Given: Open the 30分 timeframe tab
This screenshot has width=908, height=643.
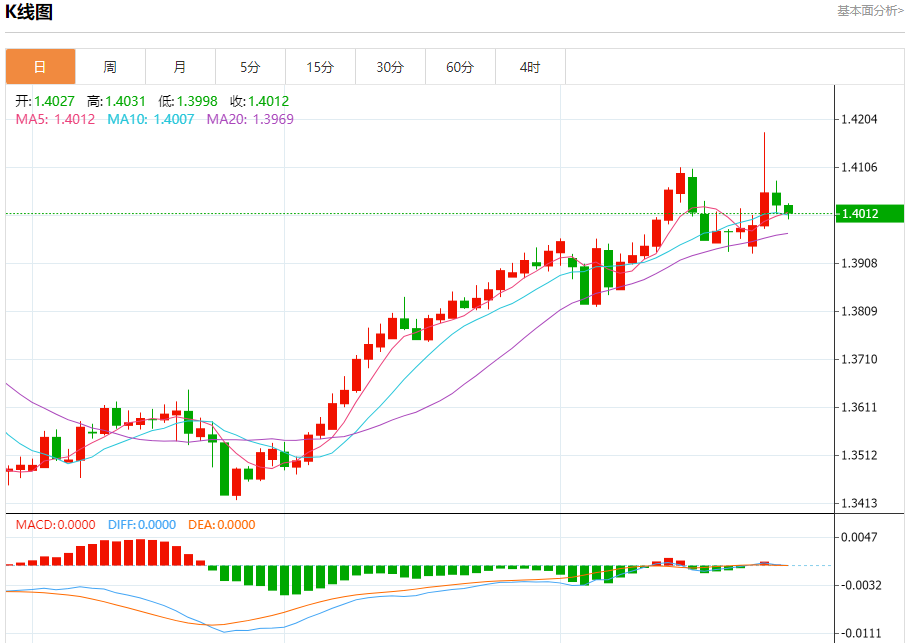Looking at the screenshot, I should pos(390,67).
